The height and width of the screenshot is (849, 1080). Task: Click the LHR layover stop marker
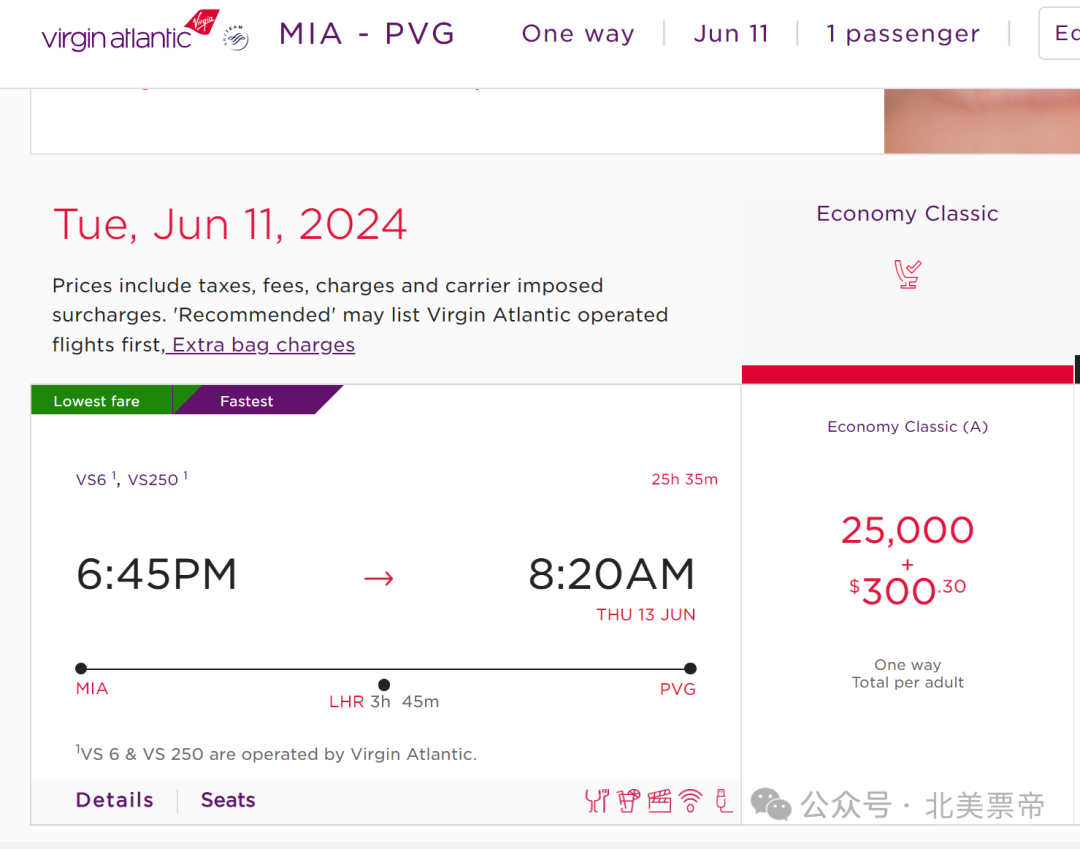pos(384,684)
